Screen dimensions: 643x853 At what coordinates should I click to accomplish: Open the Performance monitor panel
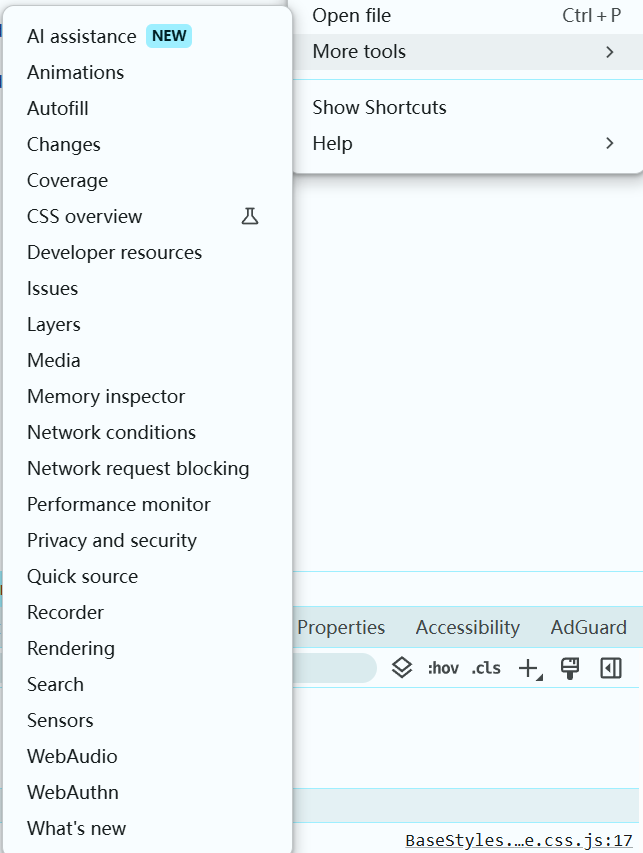(119, 504)
